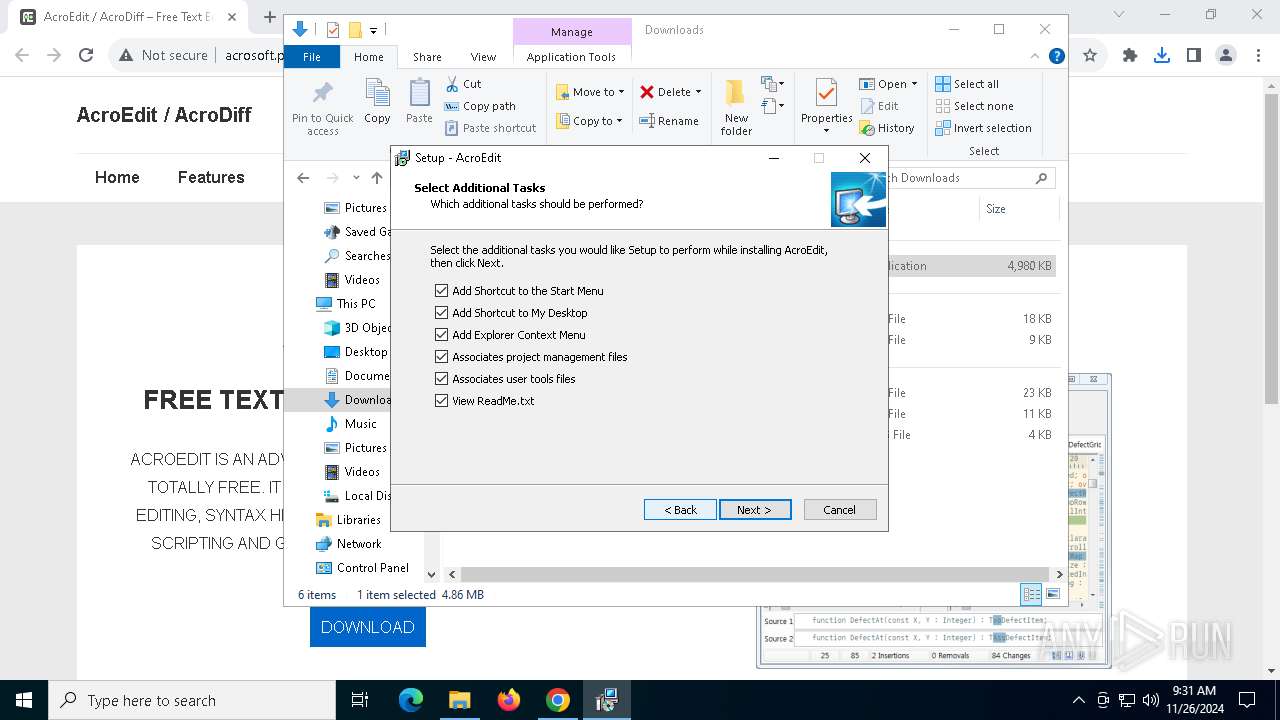This screenshot has height=720, width=1280.
Task: Click search magnifier in Downloads search box
Action: click(1041, 178)
